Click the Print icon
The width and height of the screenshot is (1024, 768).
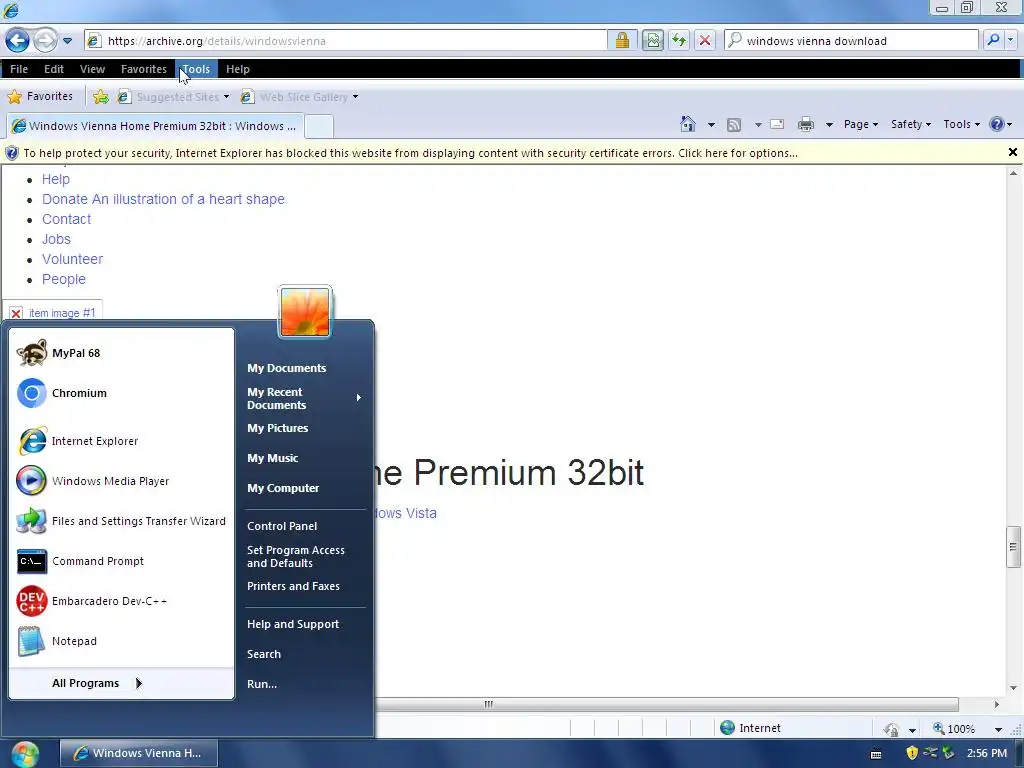806,124
